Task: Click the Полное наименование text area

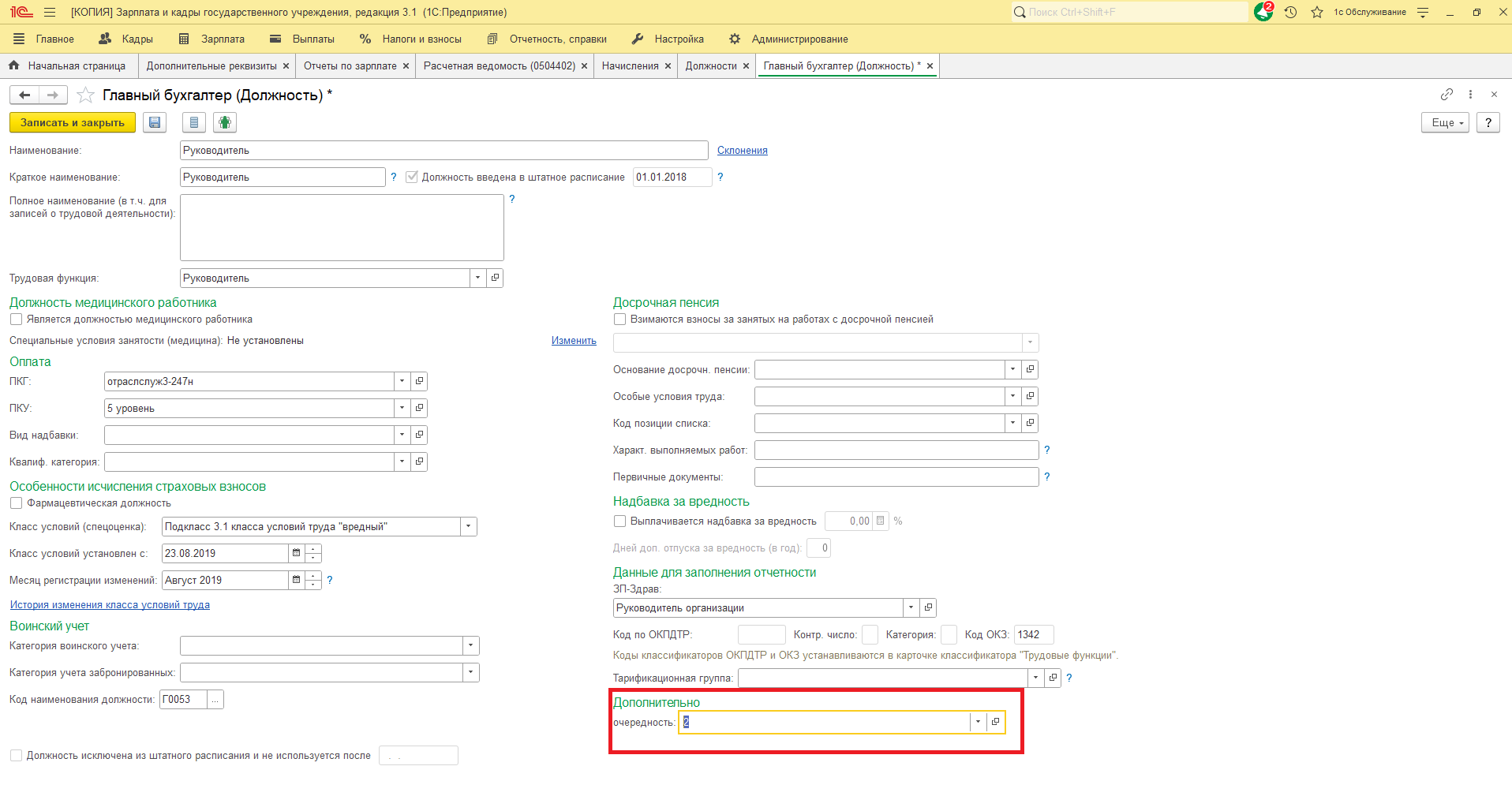Action: click(x=342, y=227)
